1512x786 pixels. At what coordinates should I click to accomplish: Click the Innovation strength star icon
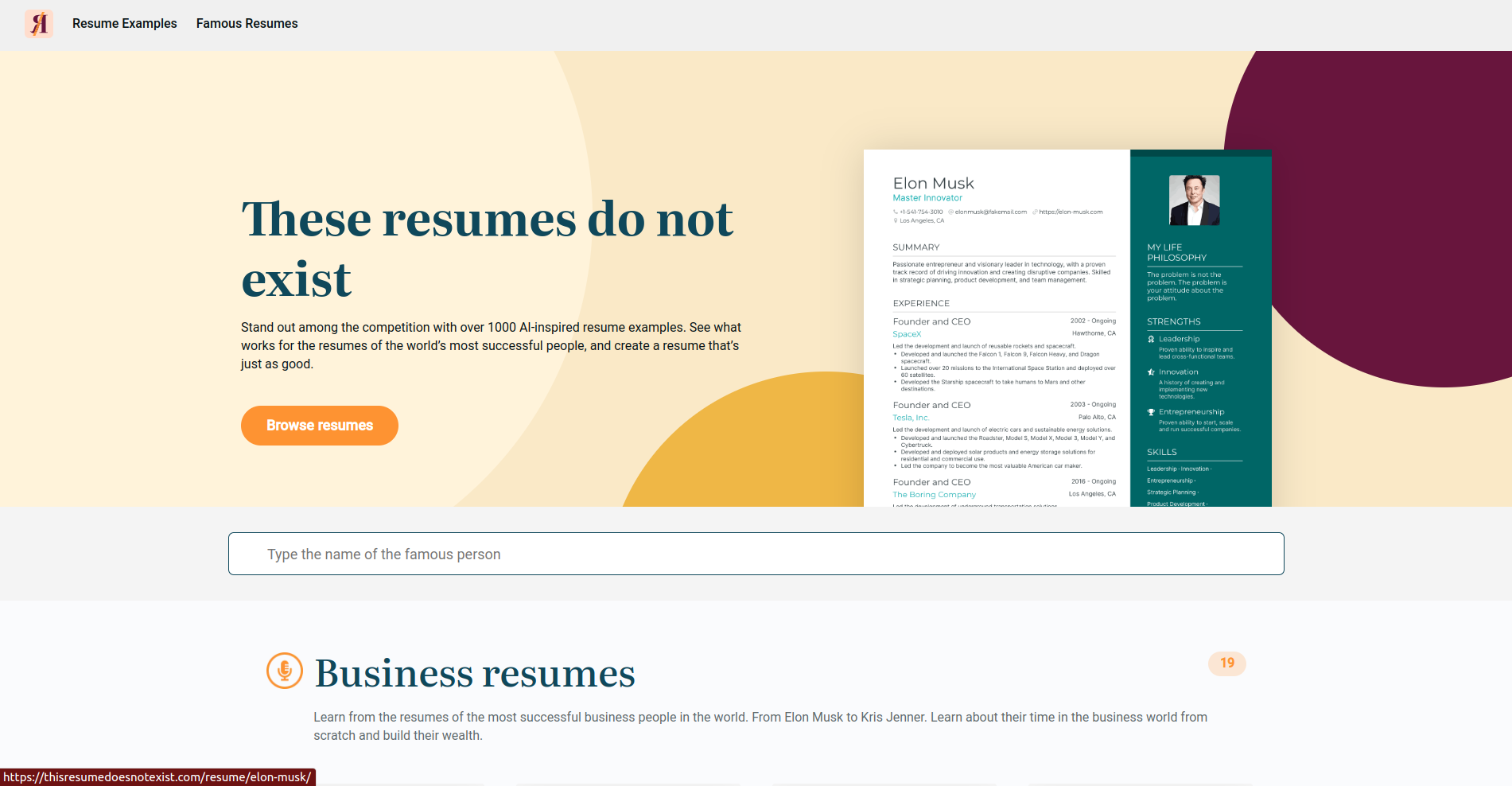[x=1151, y=372]
